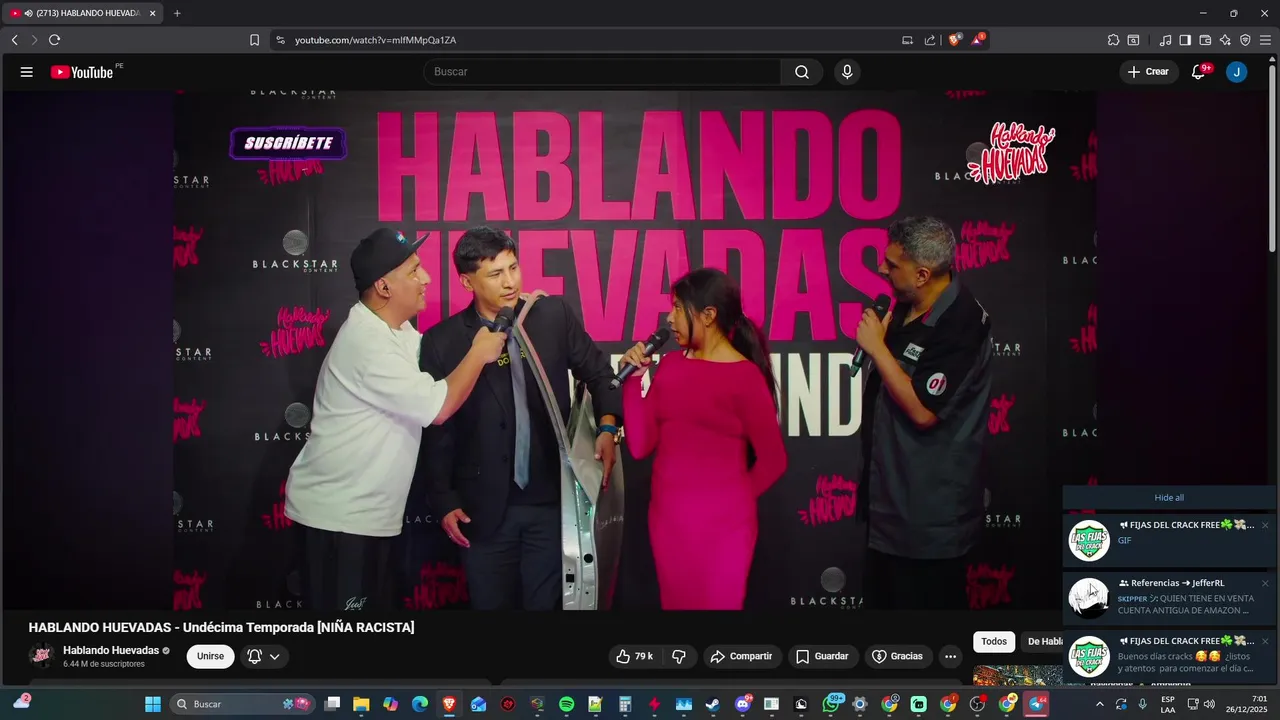Open YouTube notifications bell
The width and height of the screenshot is (1280, 720).
pyautogui.click(x=1198, y=72)
